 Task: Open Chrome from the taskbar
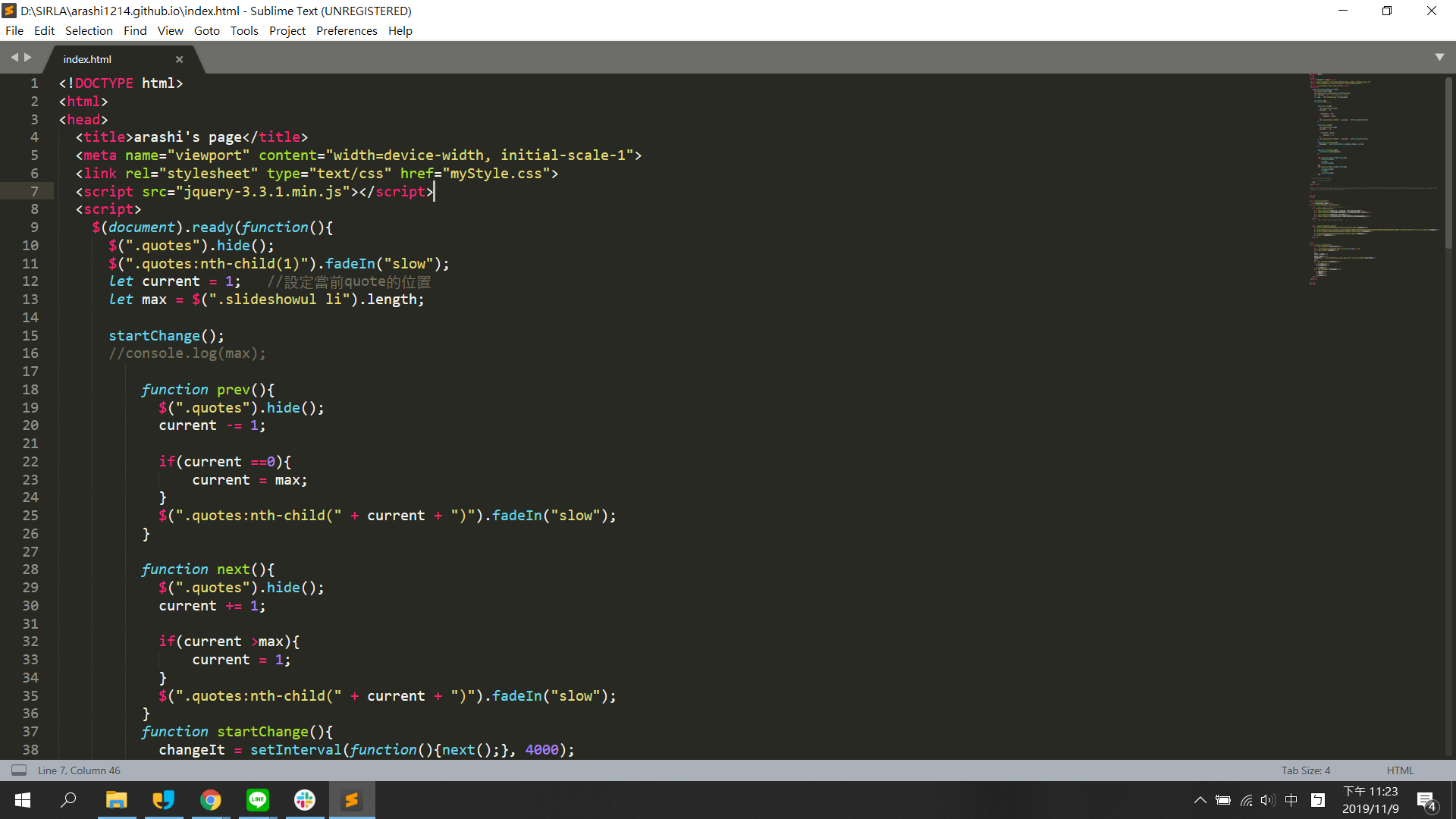[x=211, y=800]
